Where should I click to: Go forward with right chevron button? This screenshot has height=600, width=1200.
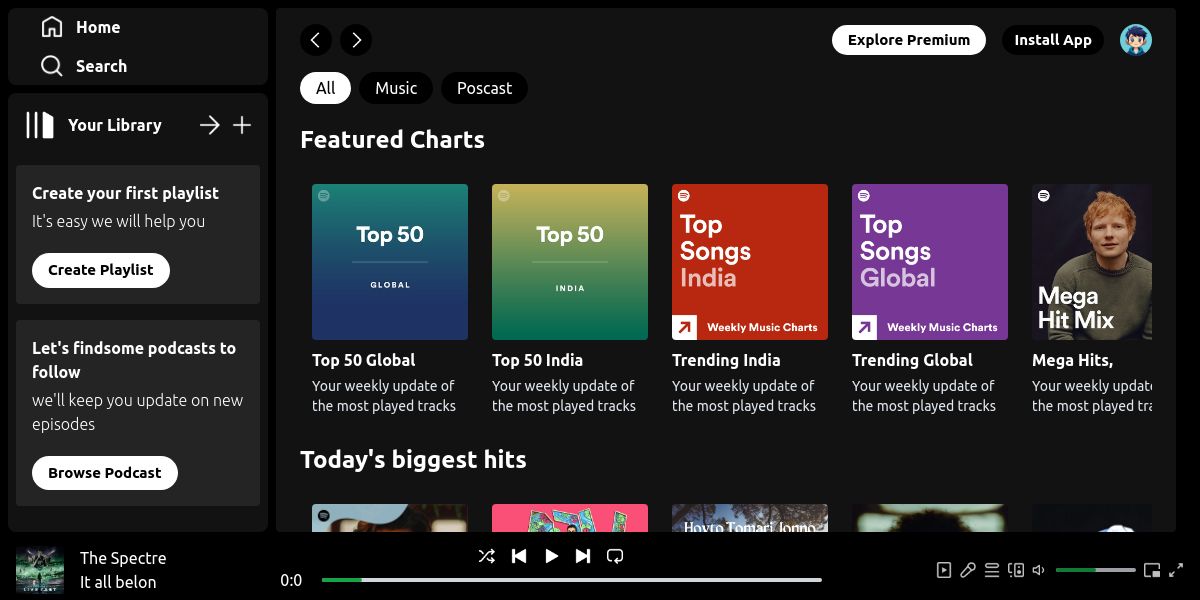coord(356,40)
